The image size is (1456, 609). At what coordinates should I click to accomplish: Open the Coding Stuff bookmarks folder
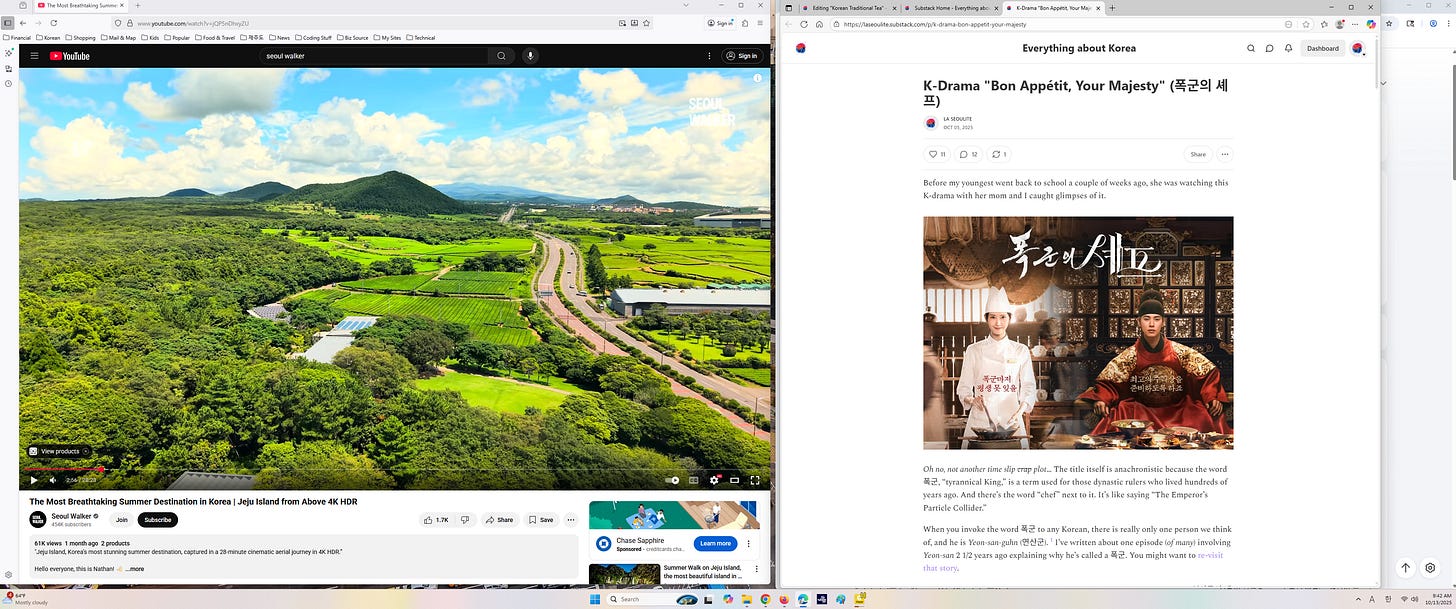[313, 37]
